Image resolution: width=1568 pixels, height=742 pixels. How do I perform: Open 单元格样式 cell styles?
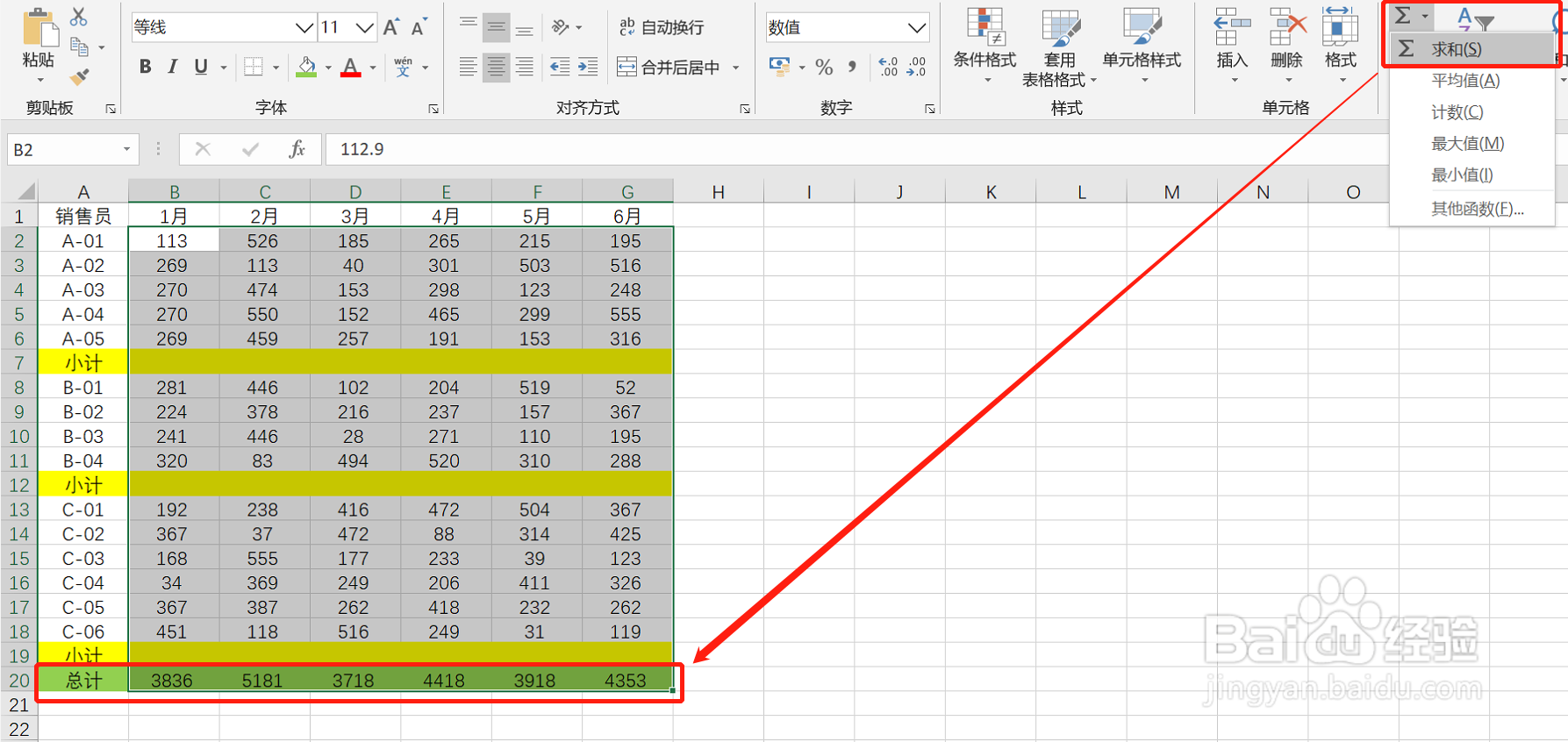coord(1142,46)
